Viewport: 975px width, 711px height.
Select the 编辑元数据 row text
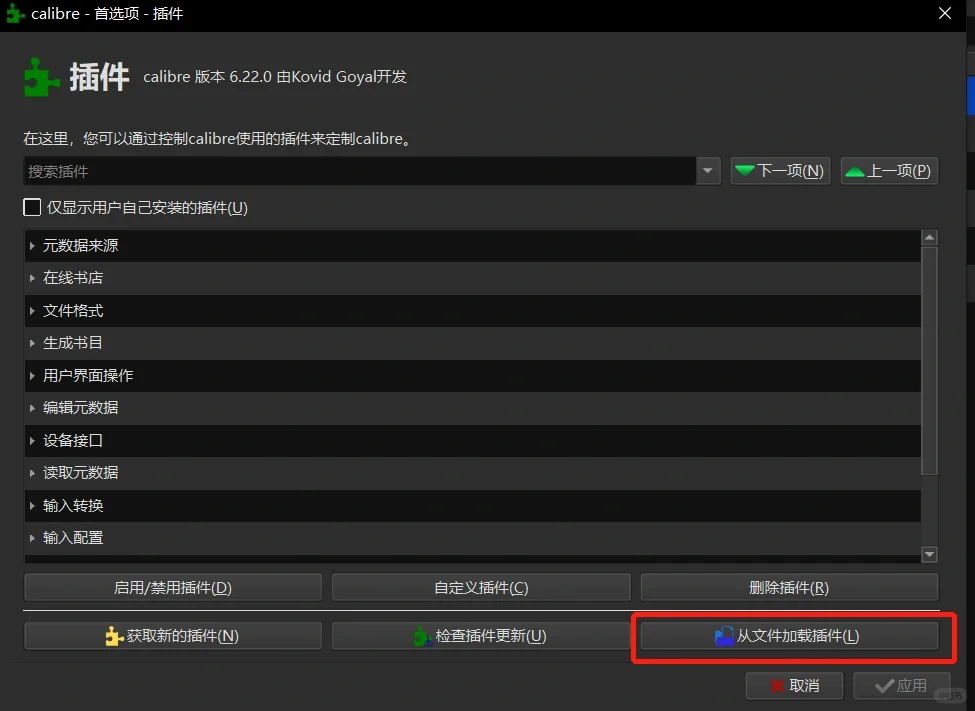coord(80,408)
